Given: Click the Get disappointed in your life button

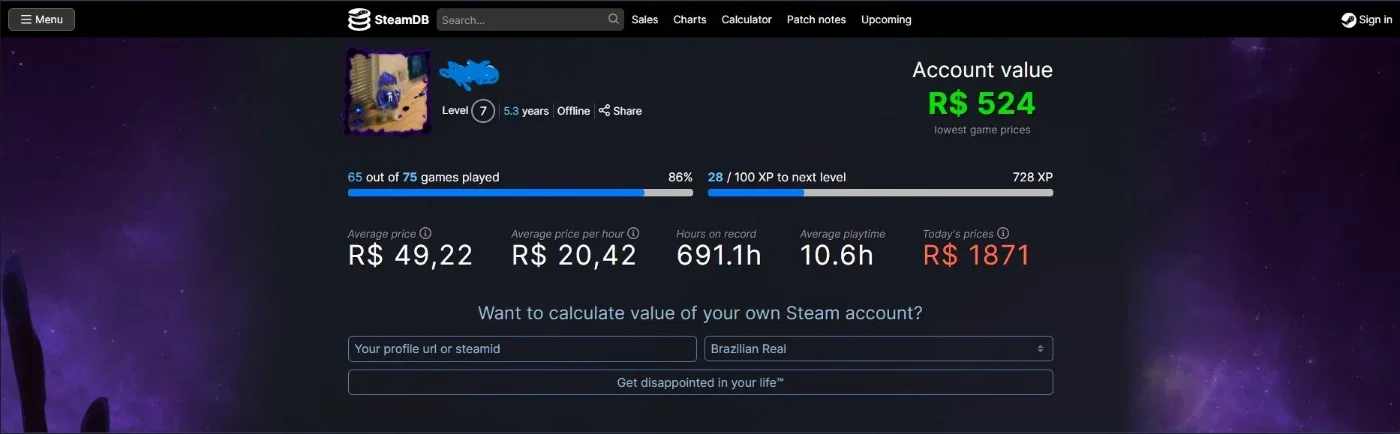Looking at the screenshot, I should click(x=700, y=383).
